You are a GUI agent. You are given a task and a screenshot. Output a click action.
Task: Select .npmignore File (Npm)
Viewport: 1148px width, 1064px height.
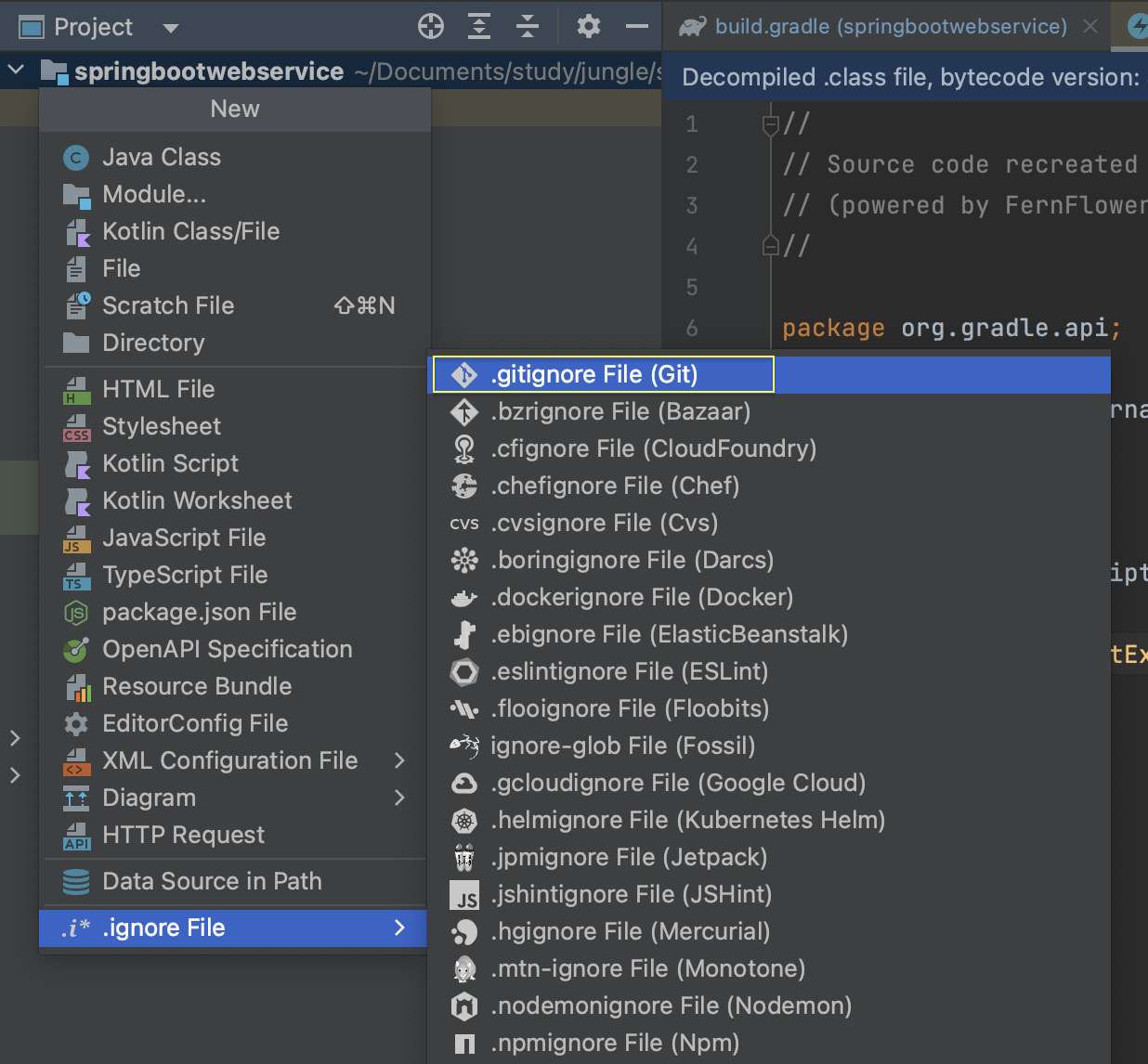coord(769,1043)
